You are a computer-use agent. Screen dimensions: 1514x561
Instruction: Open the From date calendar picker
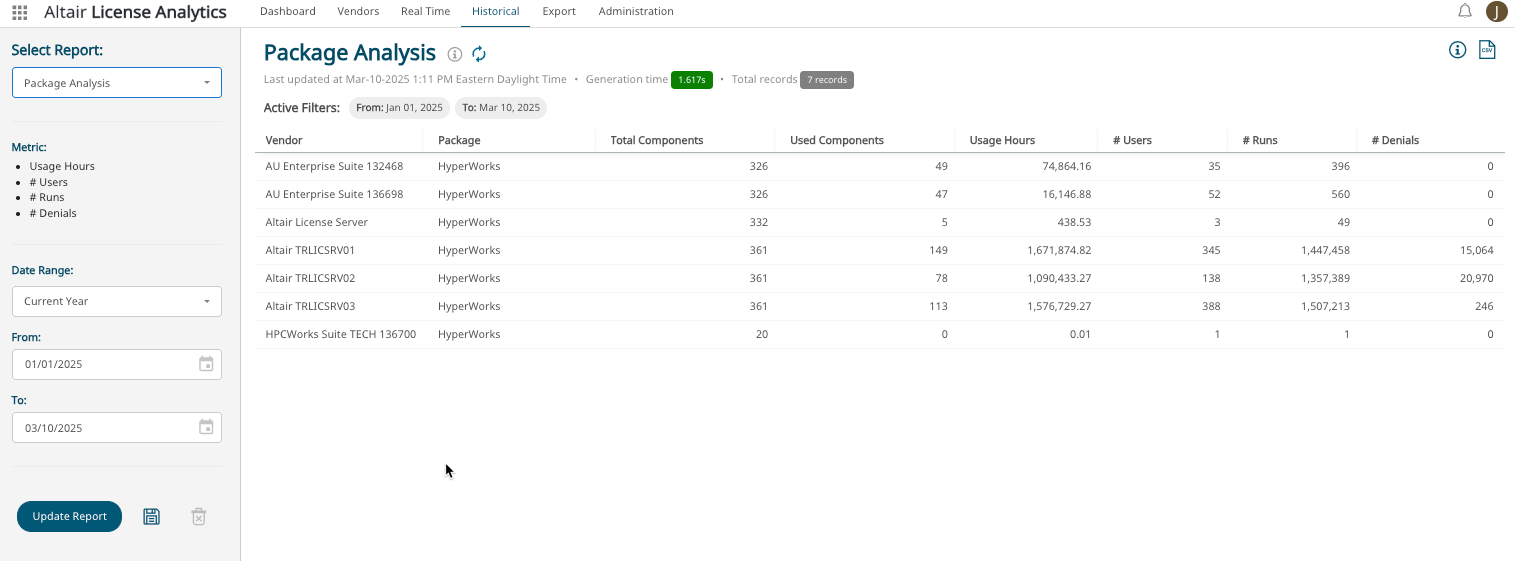coord(206,364)
